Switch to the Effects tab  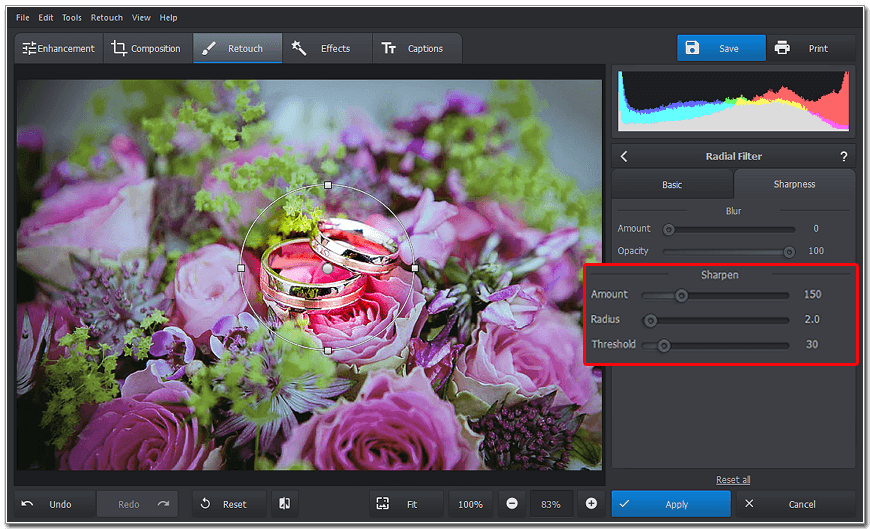tap(327, 48)
